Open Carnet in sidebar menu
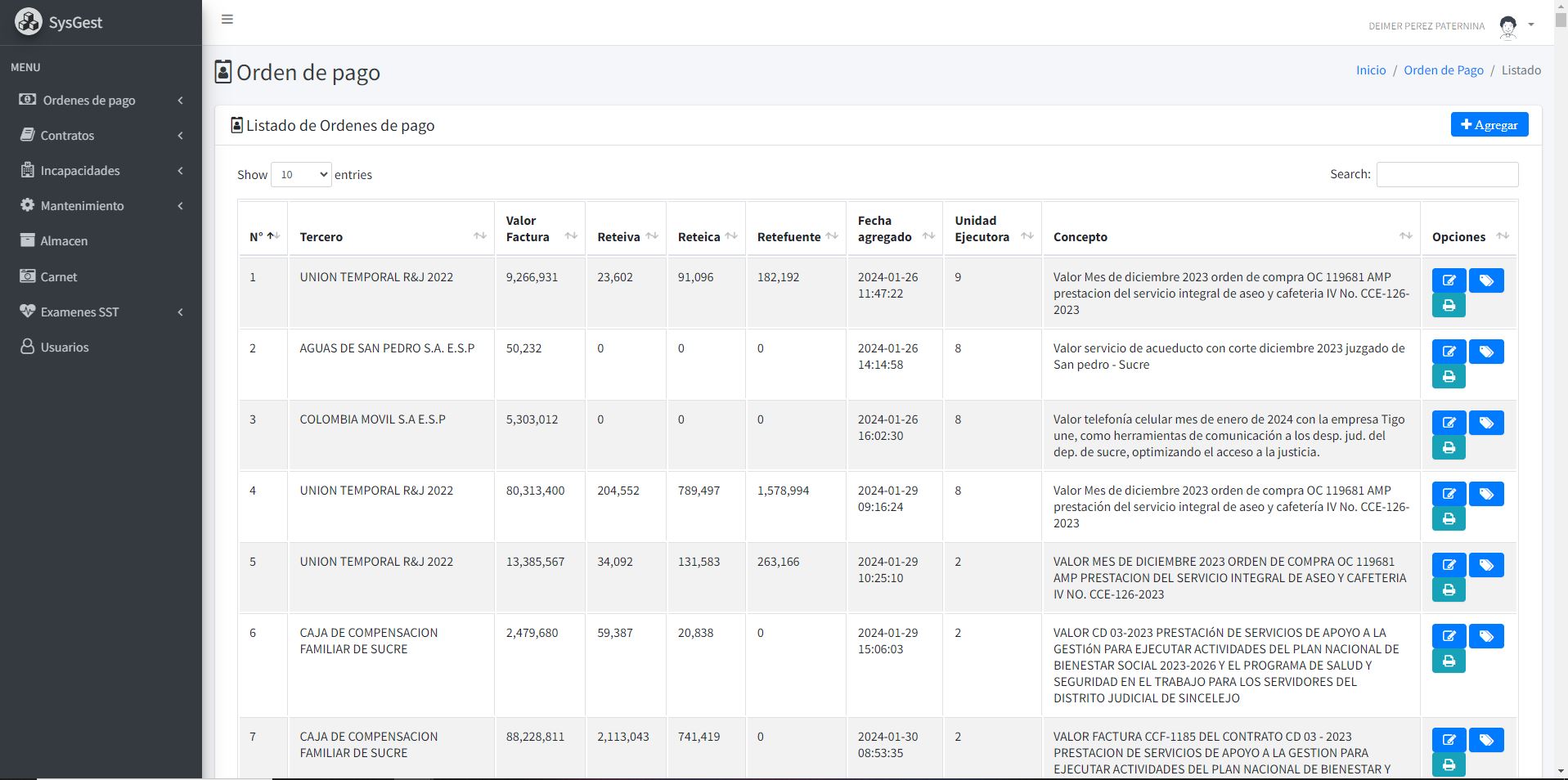Viewport: 1568px width, 780px height. click(x=59, y=277)
